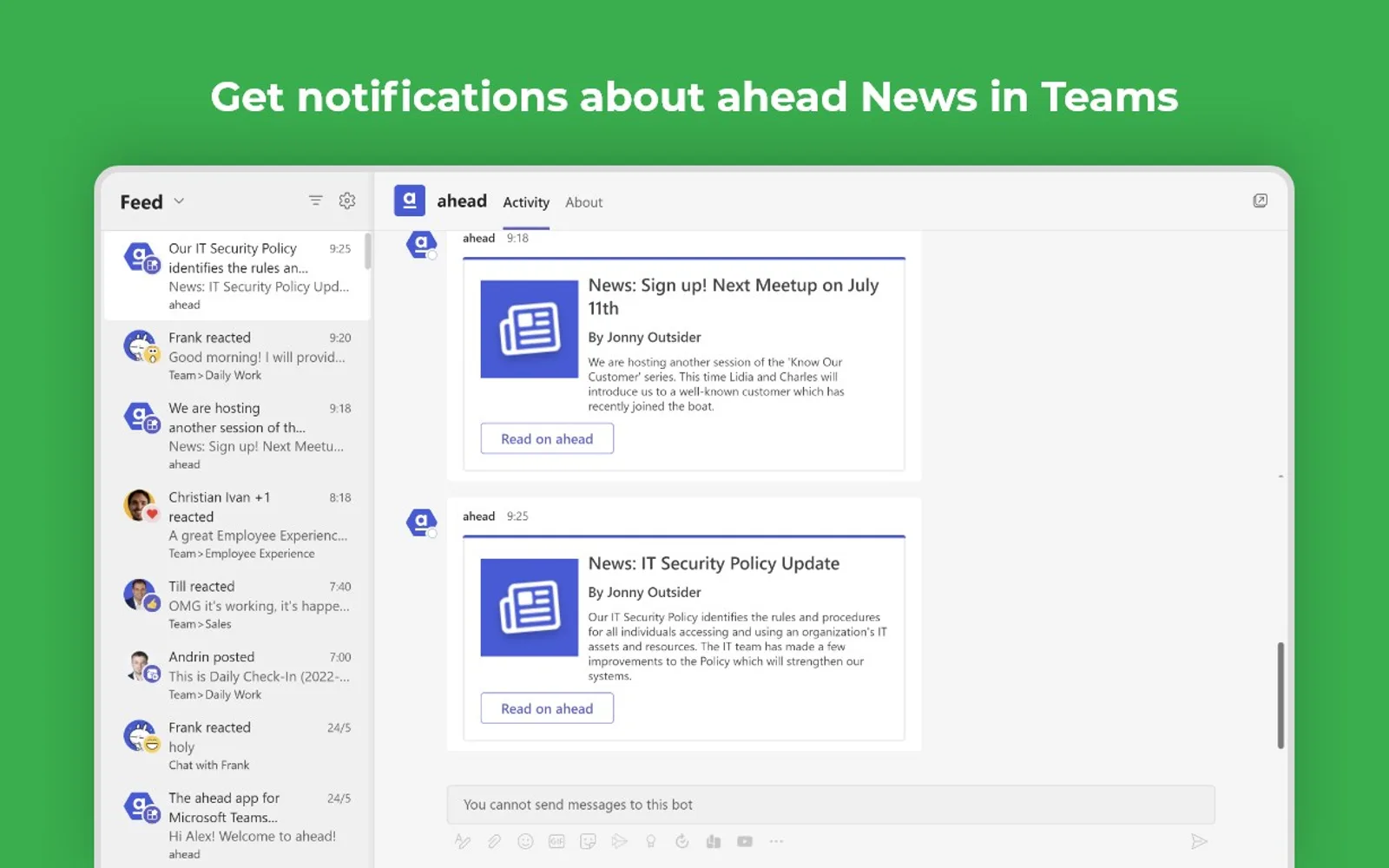The width and height of the screenshot is (1389, 868).
Task: Click the ahead app name in header
Action: click(462, 201)
